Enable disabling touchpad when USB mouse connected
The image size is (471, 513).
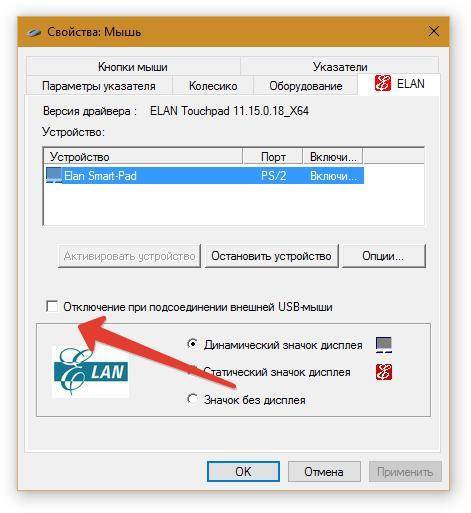coord(52,306)
